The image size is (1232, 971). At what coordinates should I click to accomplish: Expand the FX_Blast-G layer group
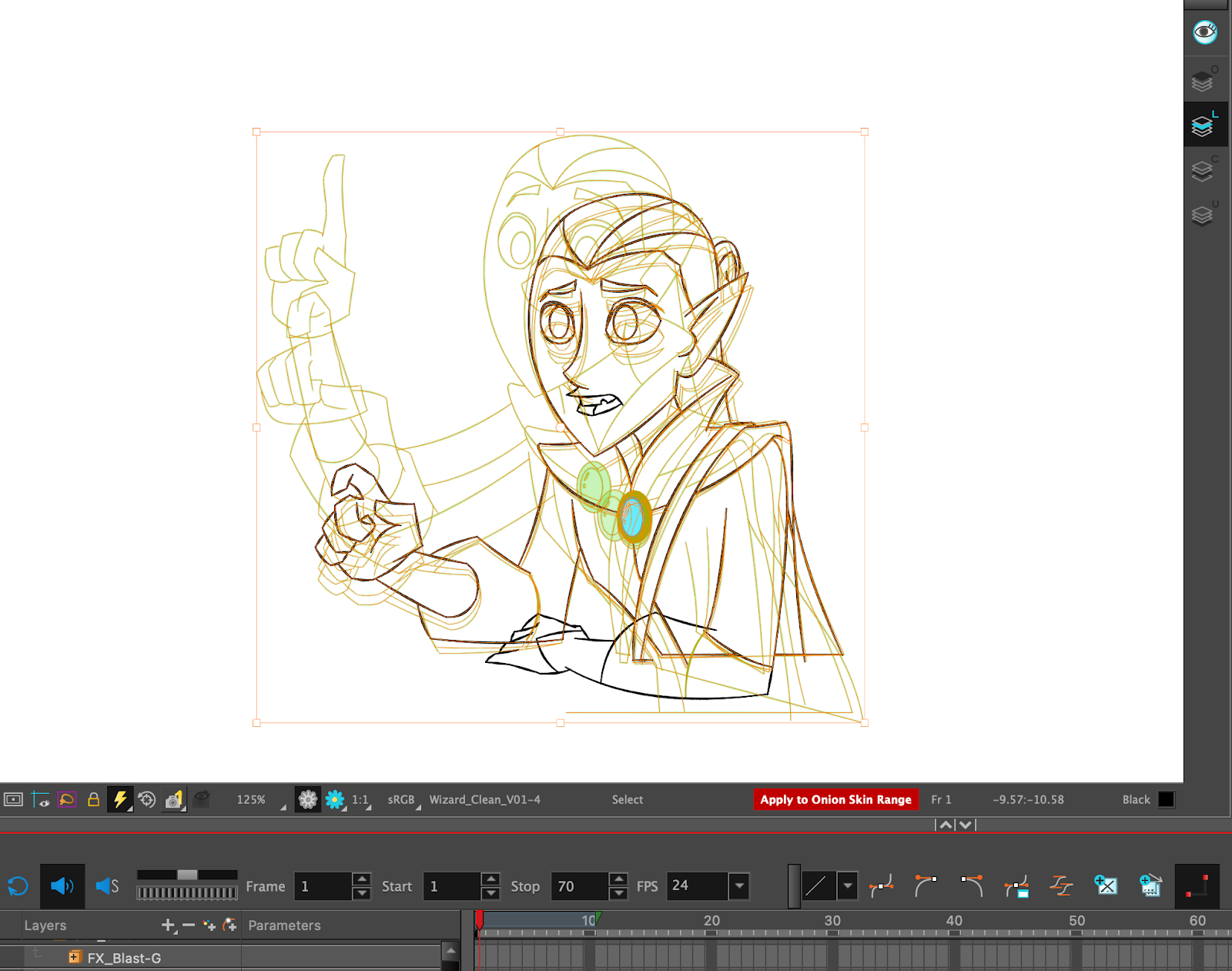coord(75,957)
